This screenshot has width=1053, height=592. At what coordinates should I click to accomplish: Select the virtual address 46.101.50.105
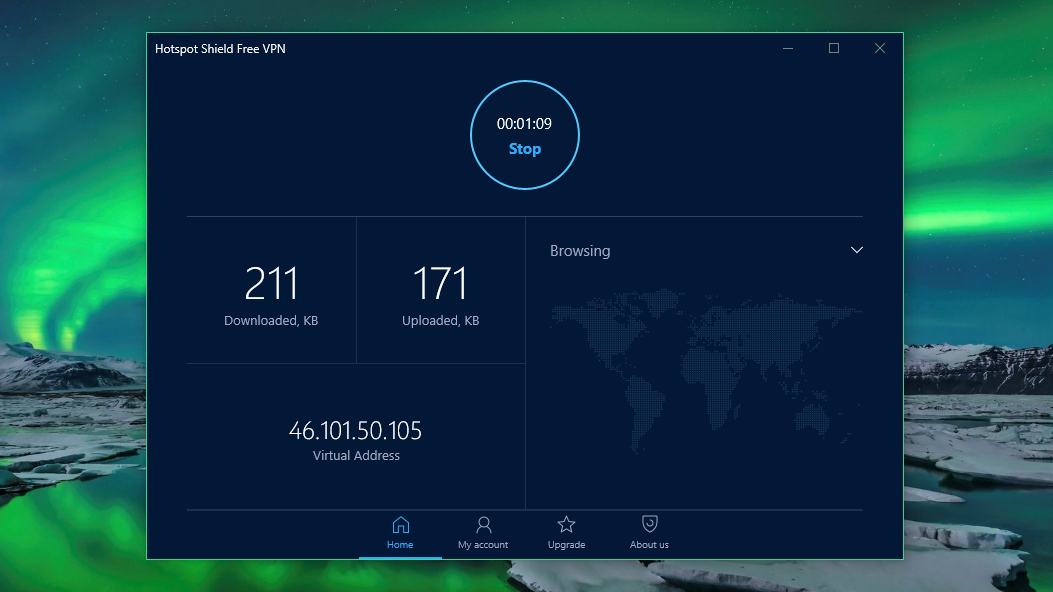pyautogui.click(x=355, y=431)
